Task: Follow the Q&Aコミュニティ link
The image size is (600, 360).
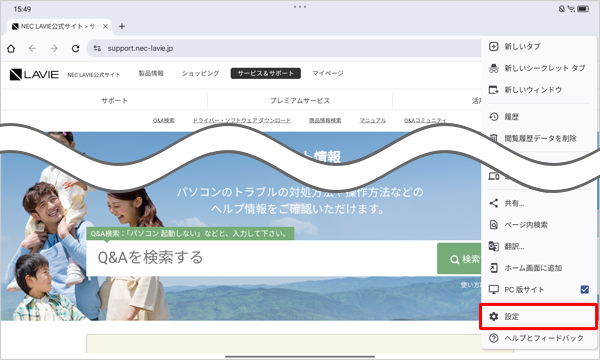Action: [x=425, y=120]
